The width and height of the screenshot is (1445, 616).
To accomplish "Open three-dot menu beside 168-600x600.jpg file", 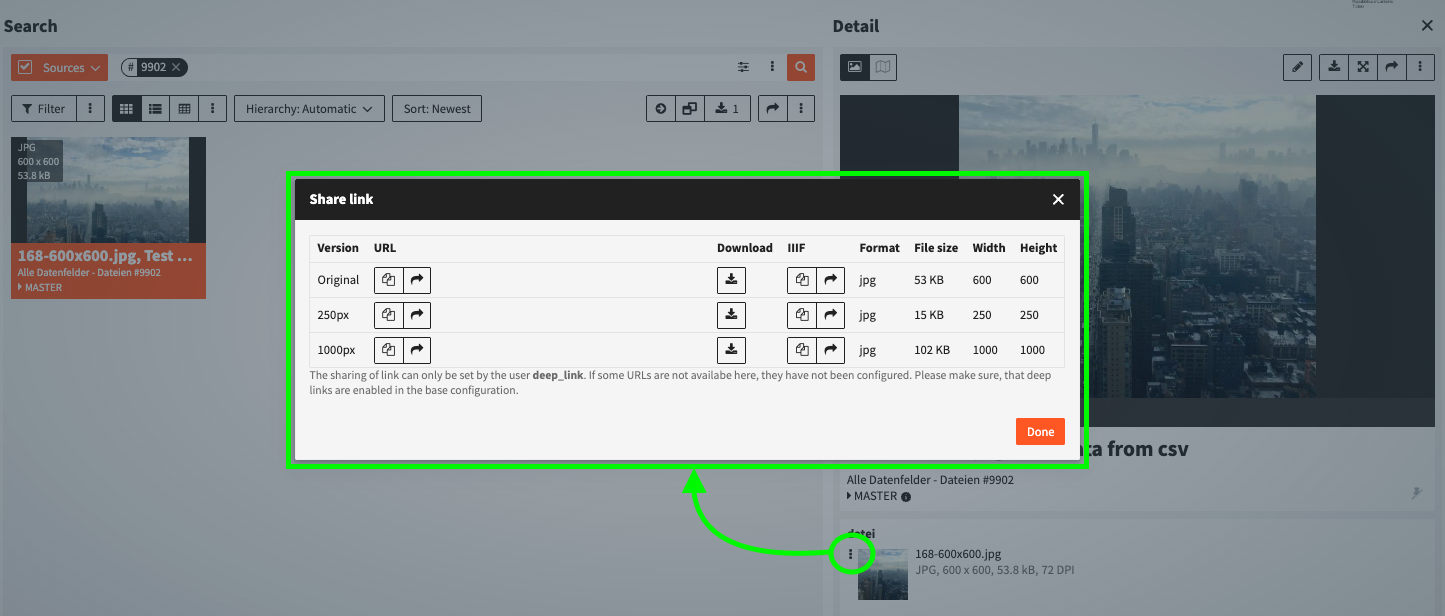I will point(851,554).
